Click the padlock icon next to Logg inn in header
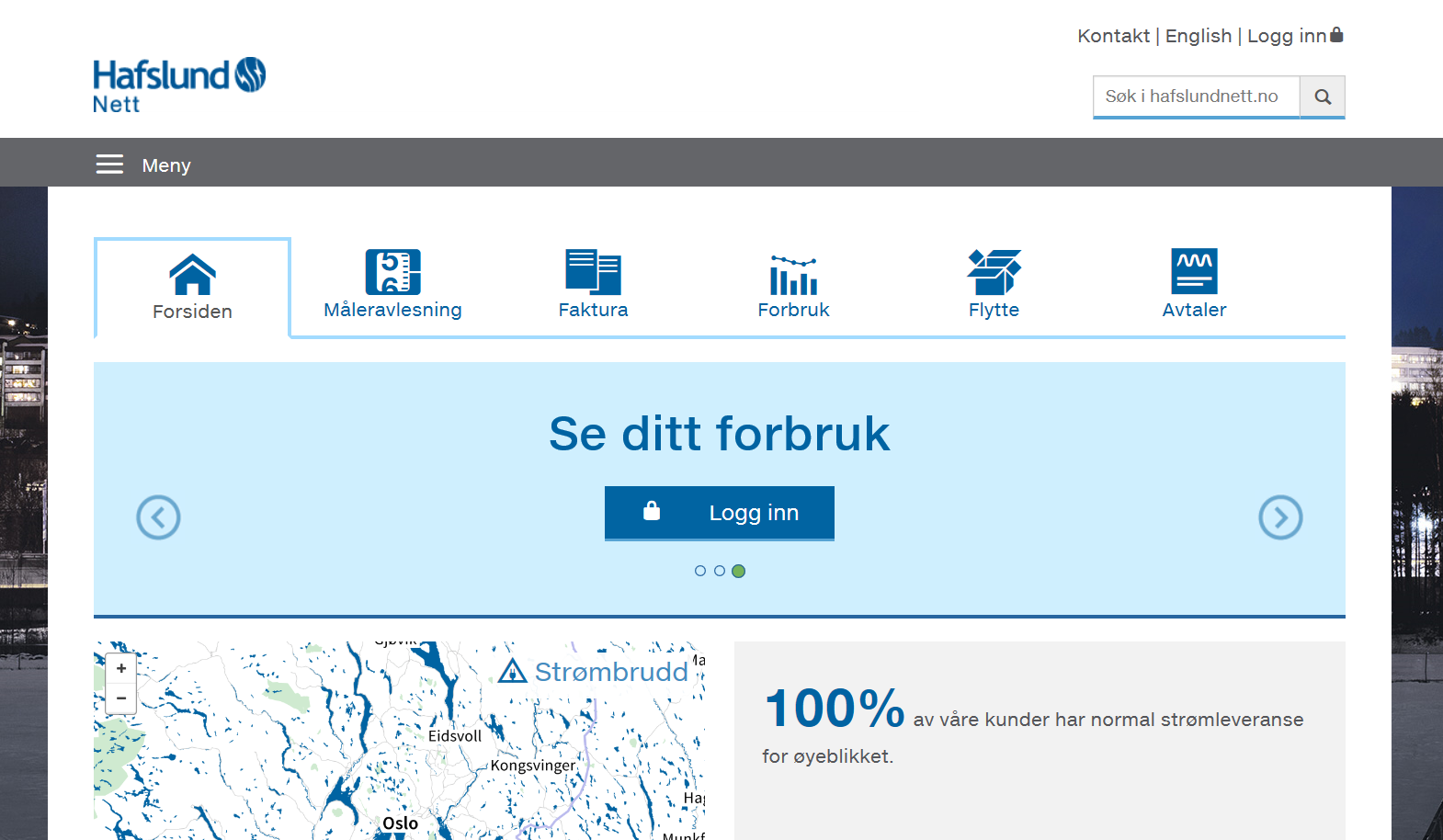1443x840 pixels. (x=1337, y=35)
